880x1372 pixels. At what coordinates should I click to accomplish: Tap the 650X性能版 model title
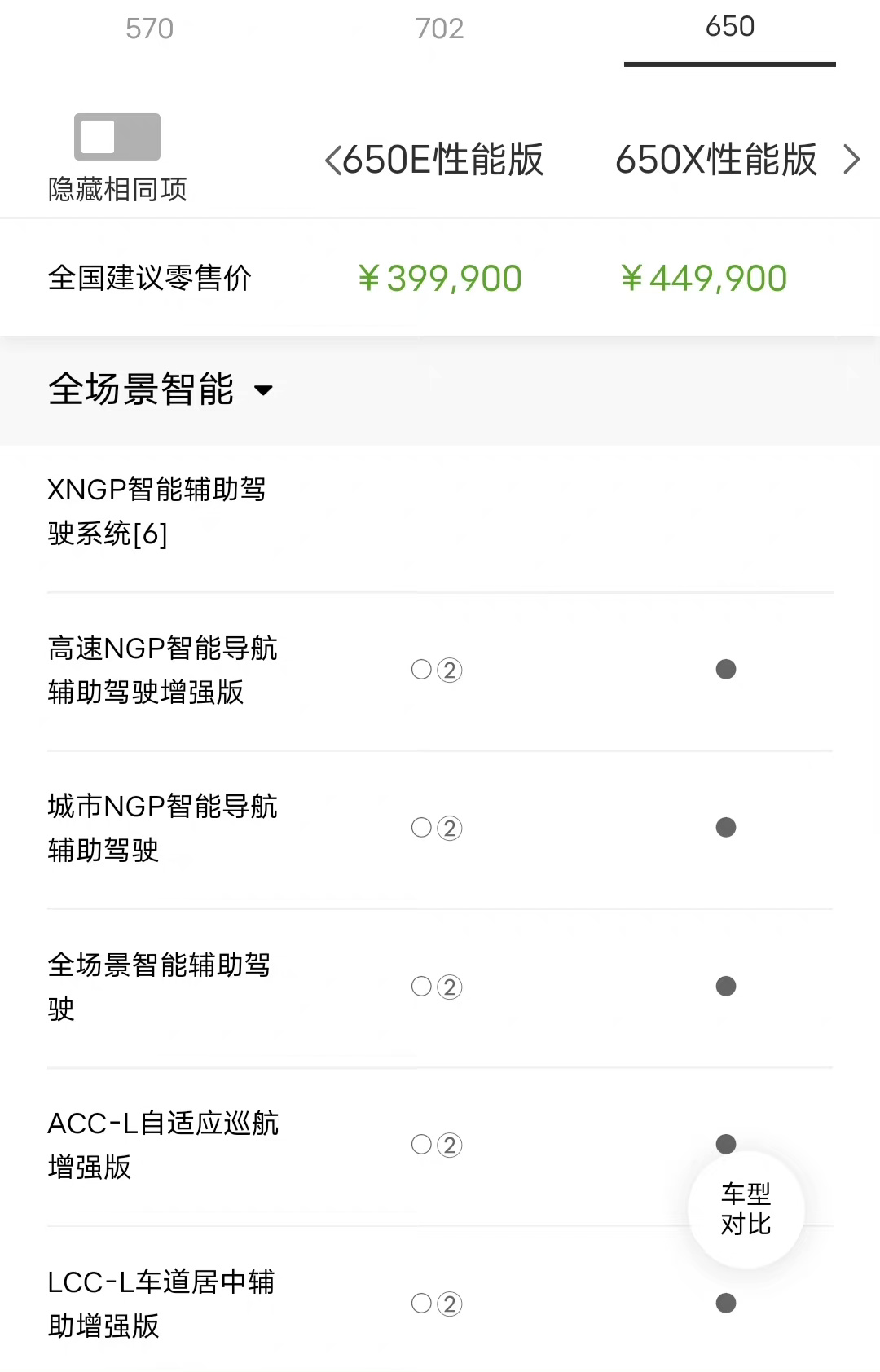click(x=715, y=160)
